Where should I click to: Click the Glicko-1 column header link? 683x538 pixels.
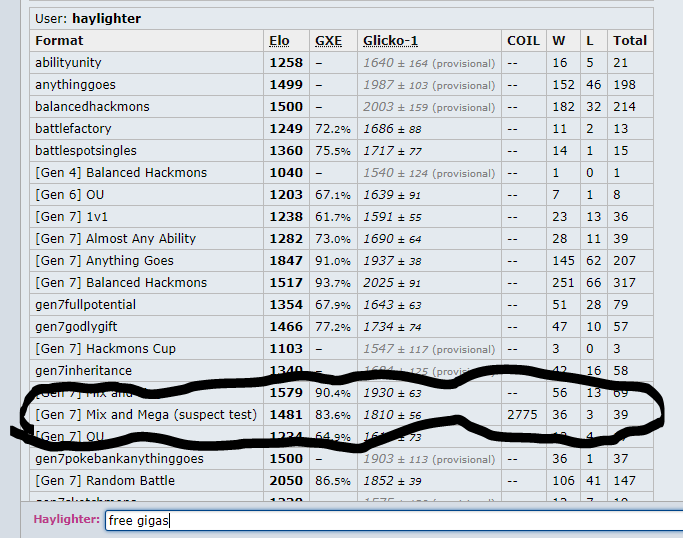[390, 41]
